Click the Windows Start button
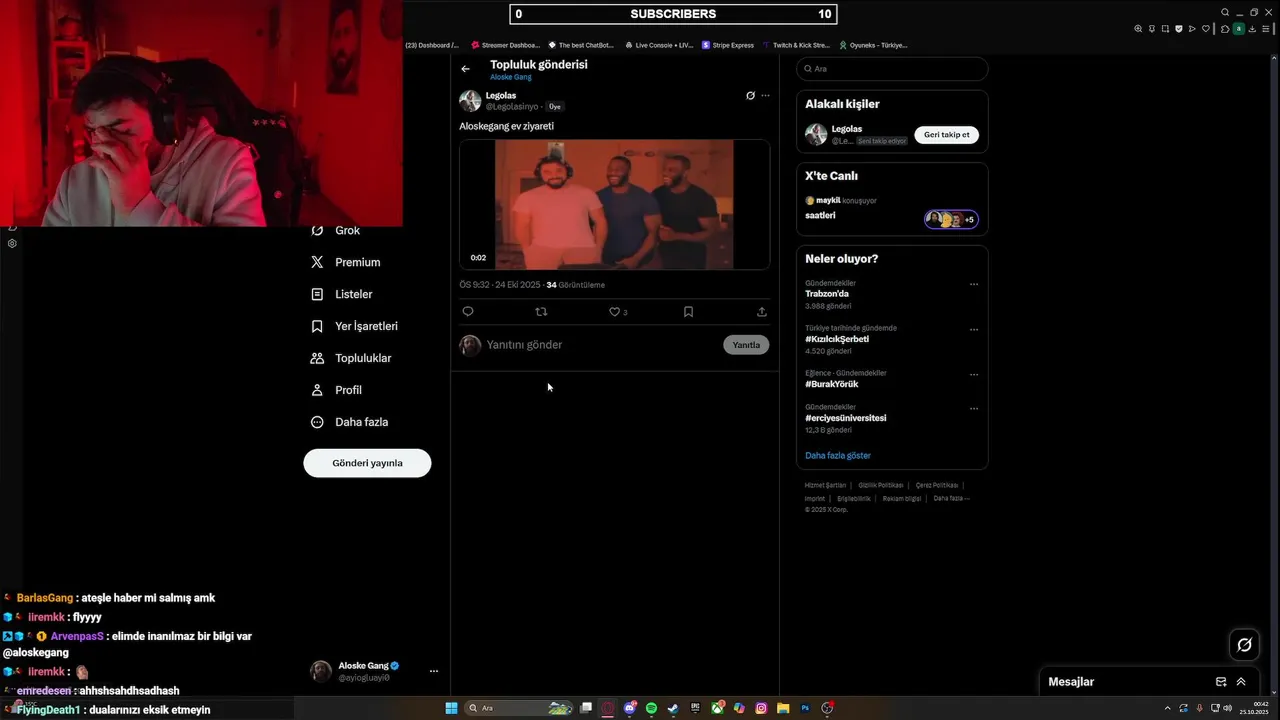 [x=451, y=708]
